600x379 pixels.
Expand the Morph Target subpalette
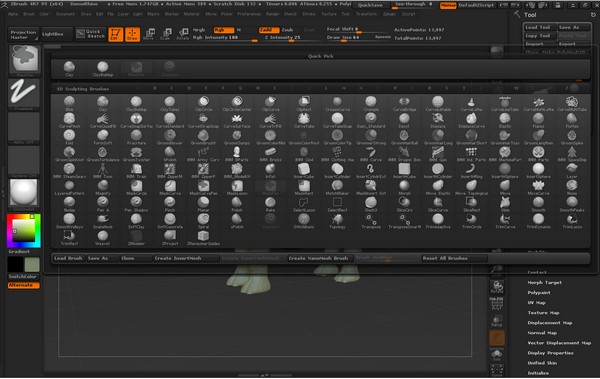[x=544, y=283]
